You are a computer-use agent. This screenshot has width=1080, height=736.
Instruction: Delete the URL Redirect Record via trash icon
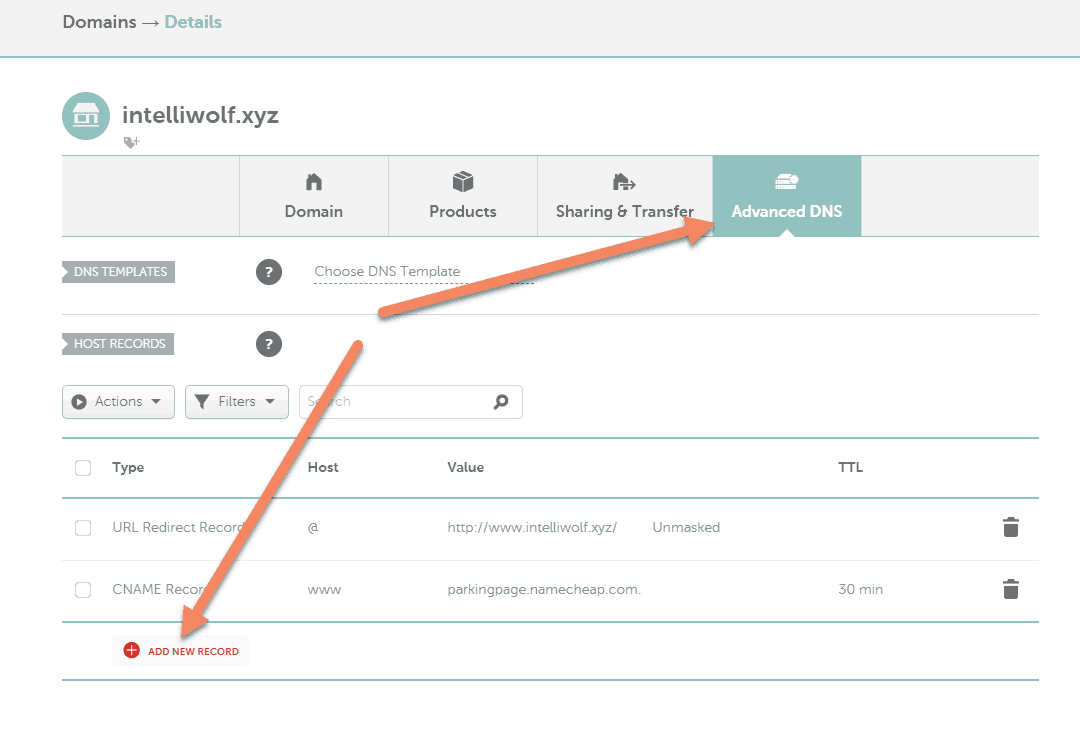[x=1010, y=527]
